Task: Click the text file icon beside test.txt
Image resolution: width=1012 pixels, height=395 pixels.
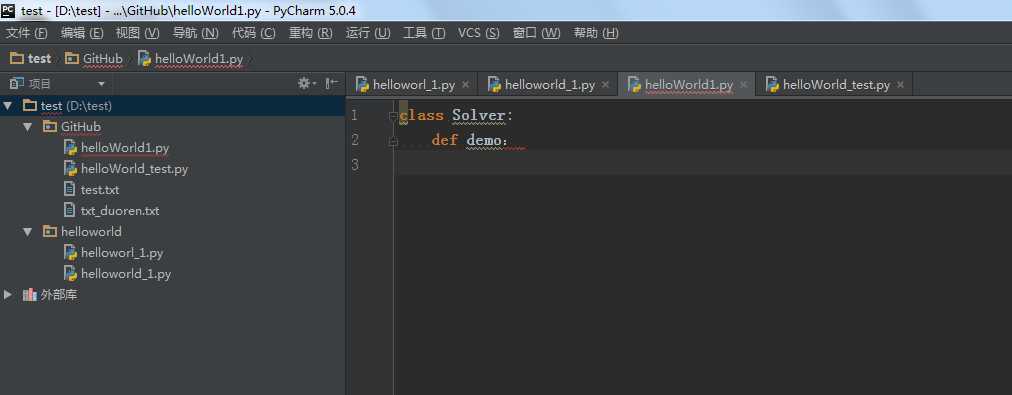Action: pos(70,189)
